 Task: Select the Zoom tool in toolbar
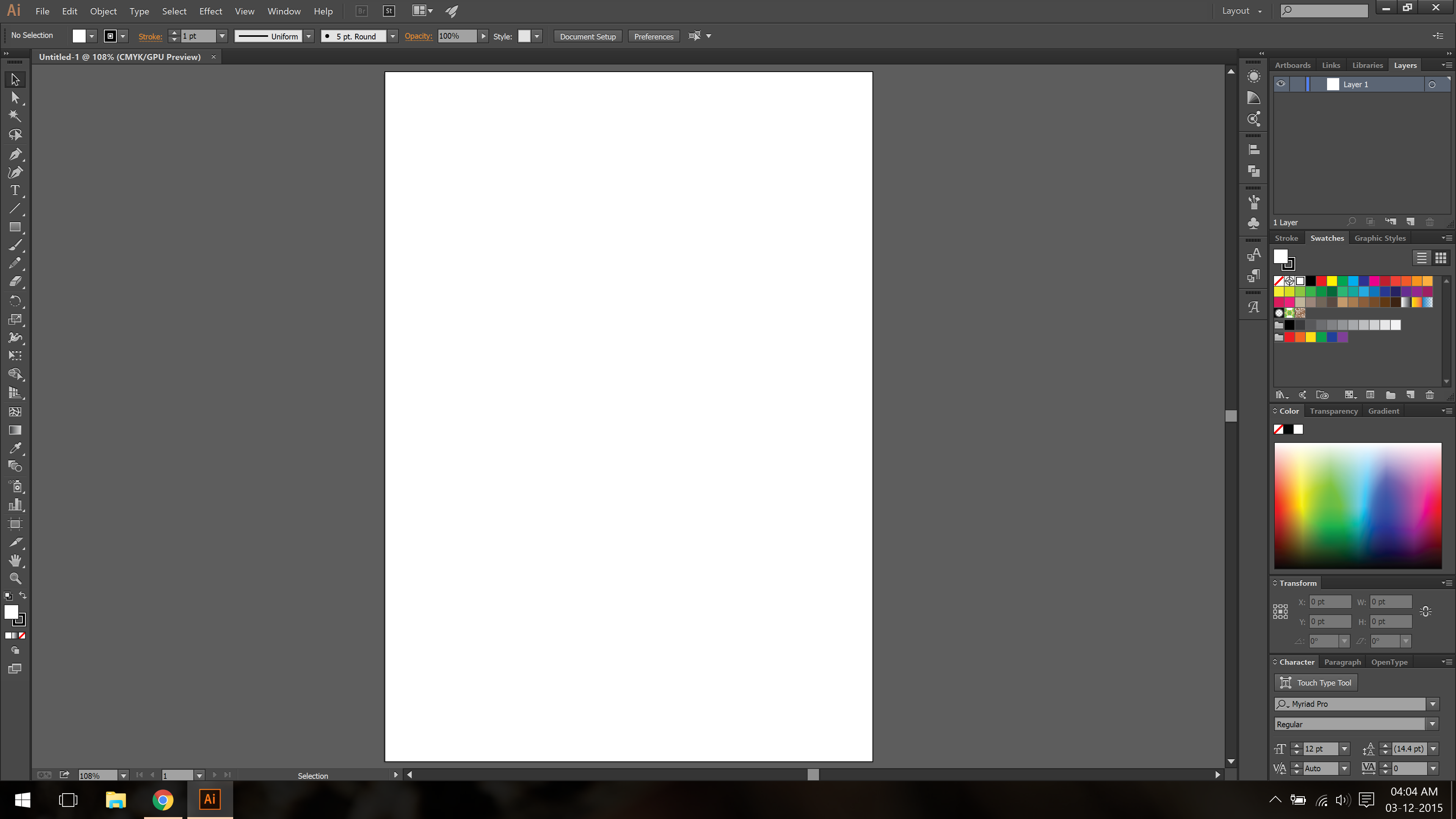(x=15, y=578)
